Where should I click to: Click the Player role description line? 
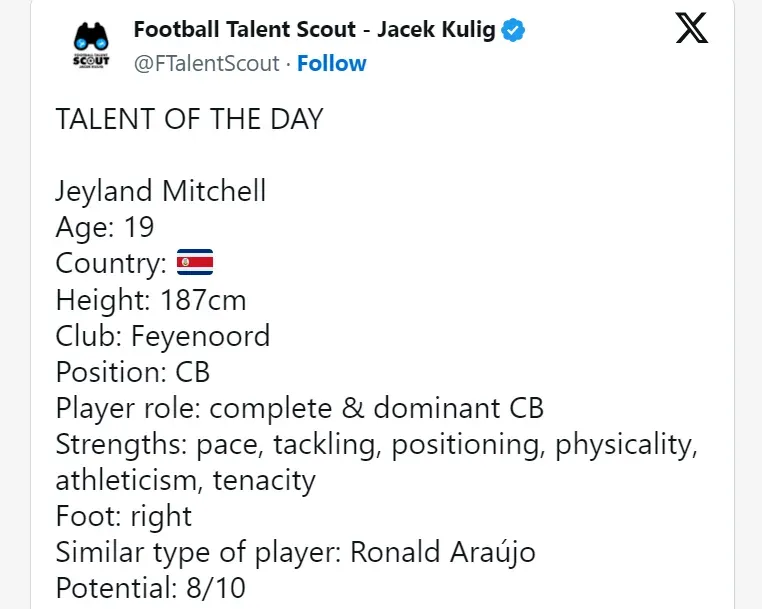tap(300, 409)
